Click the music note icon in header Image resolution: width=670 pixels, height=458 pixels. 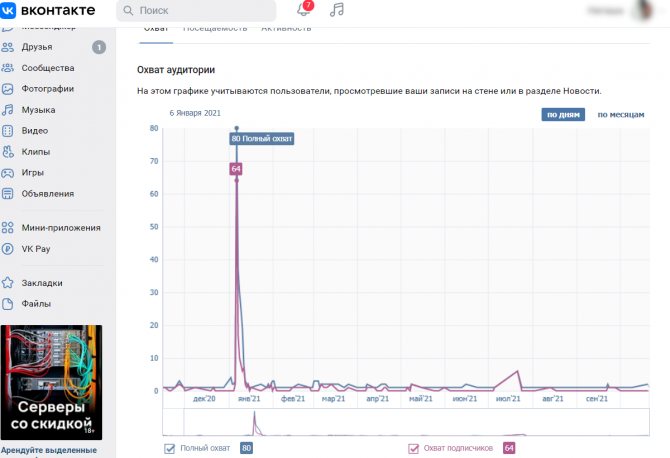[337, 9]
